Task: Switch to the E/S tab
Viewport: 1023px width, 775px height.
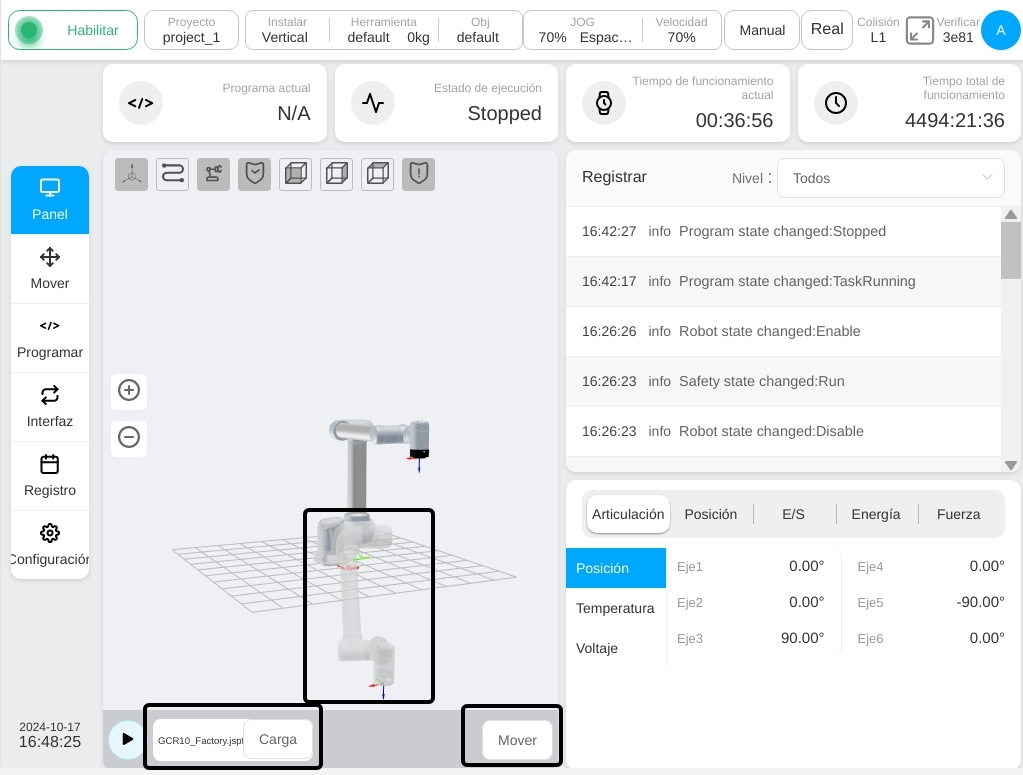Action: [x=793, y=514]
